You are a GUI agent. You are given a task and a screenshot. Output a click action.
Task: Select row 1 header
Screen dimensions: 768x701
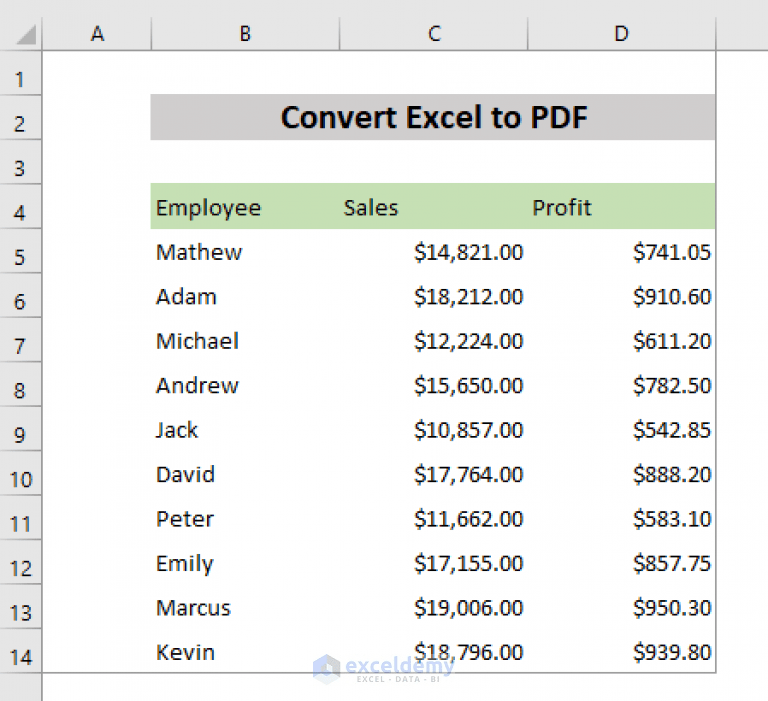(21, 73)
